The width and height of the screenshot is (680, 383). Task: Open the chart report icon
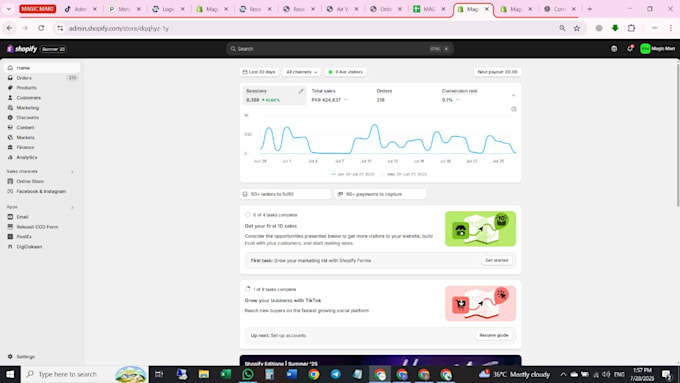[x=513, y=109]
